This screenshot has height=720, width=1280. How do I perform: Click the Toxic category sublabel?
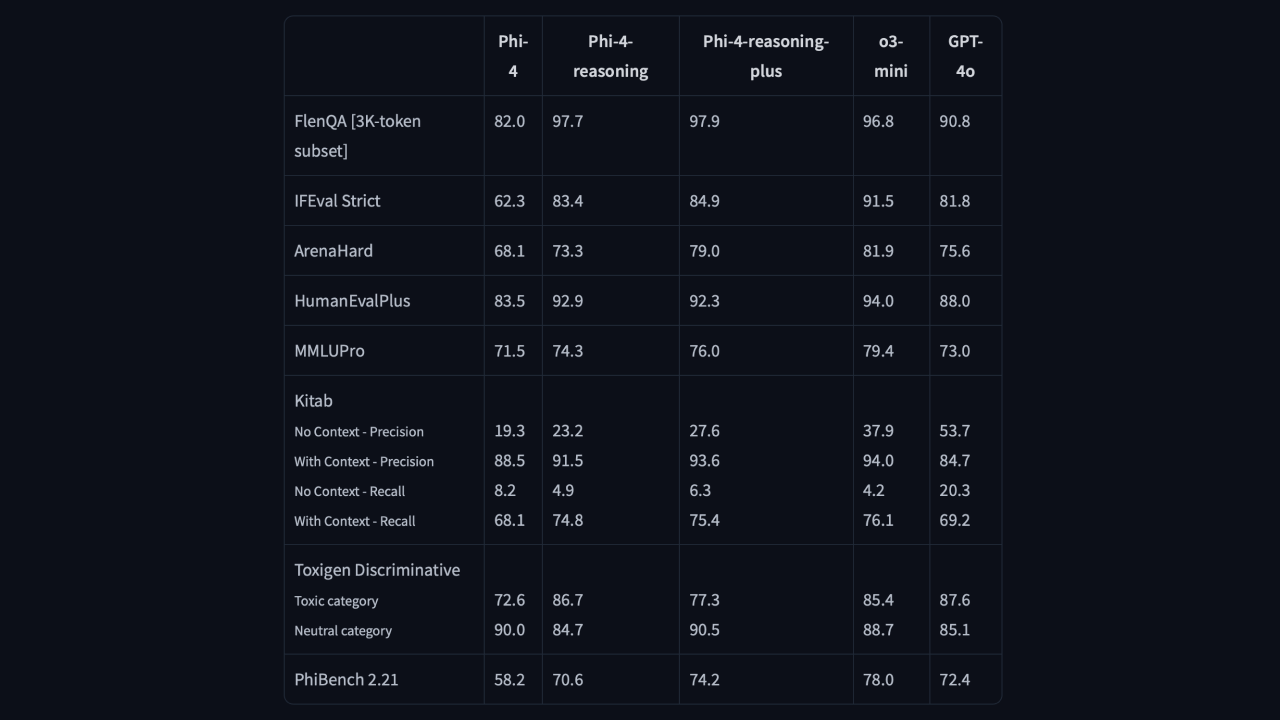336,601
